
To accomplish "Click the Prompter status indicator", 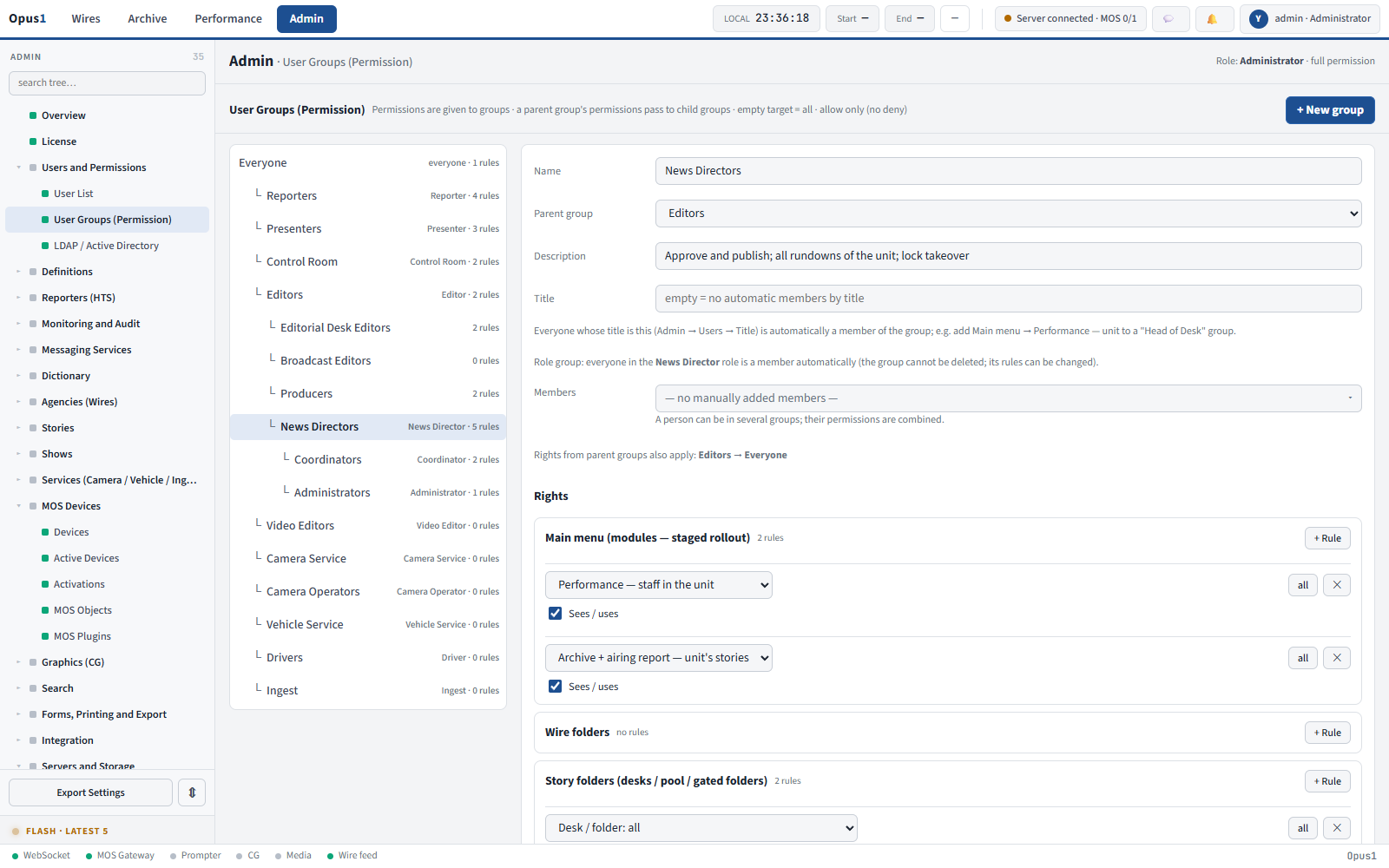I will pos(195,856).
